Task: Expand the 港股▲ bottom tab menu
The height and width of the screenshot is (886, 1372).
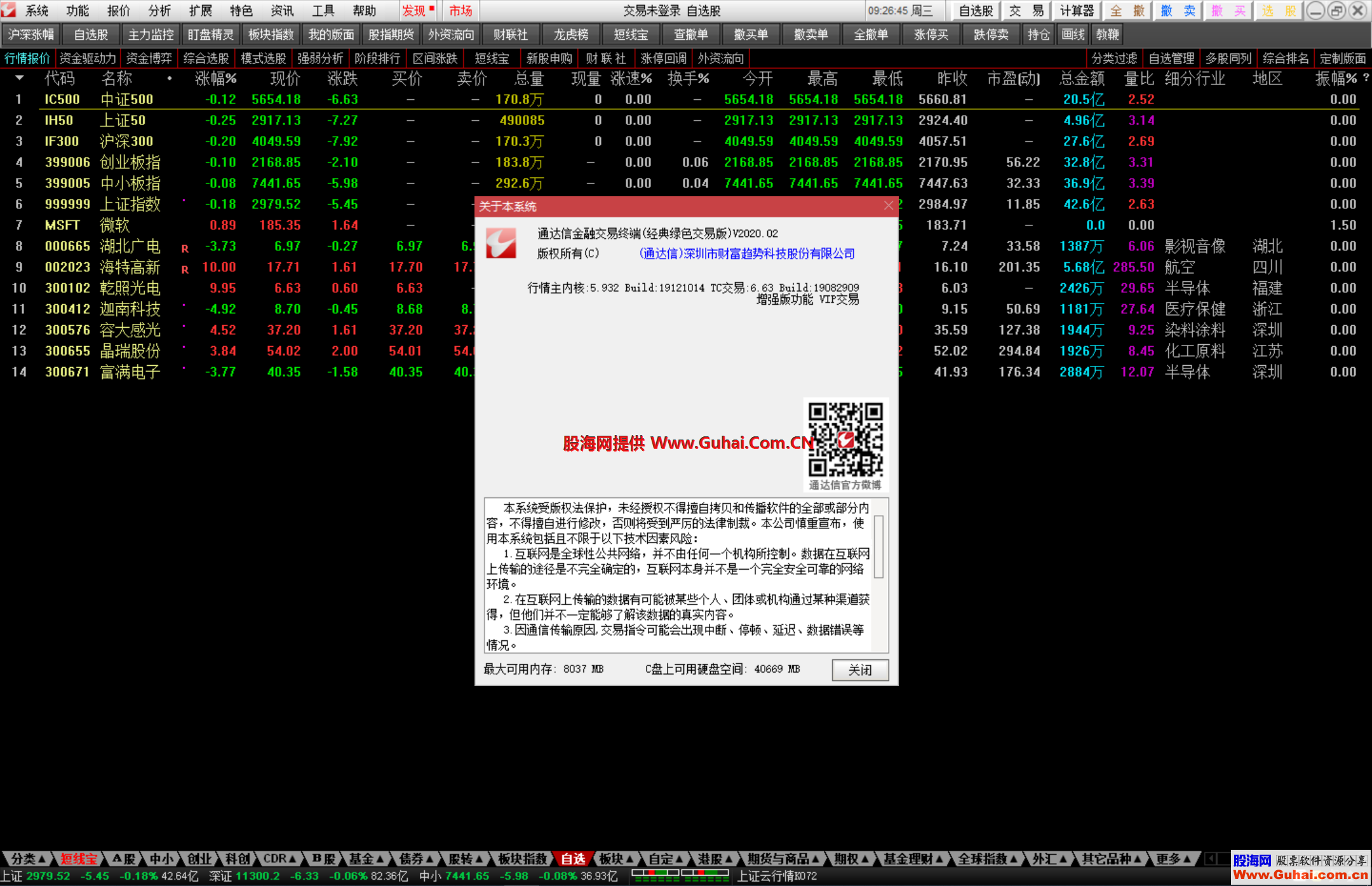Action: point(715,859)
